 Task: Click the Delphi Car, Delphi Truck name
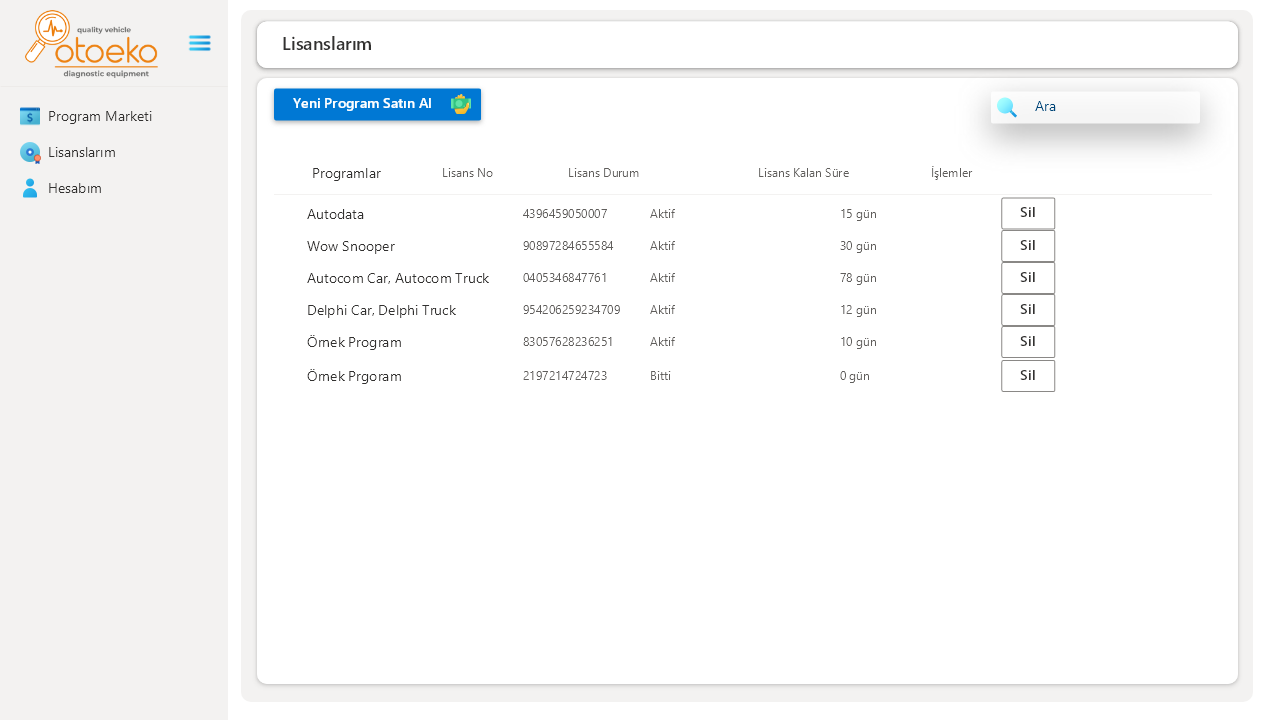381,310
